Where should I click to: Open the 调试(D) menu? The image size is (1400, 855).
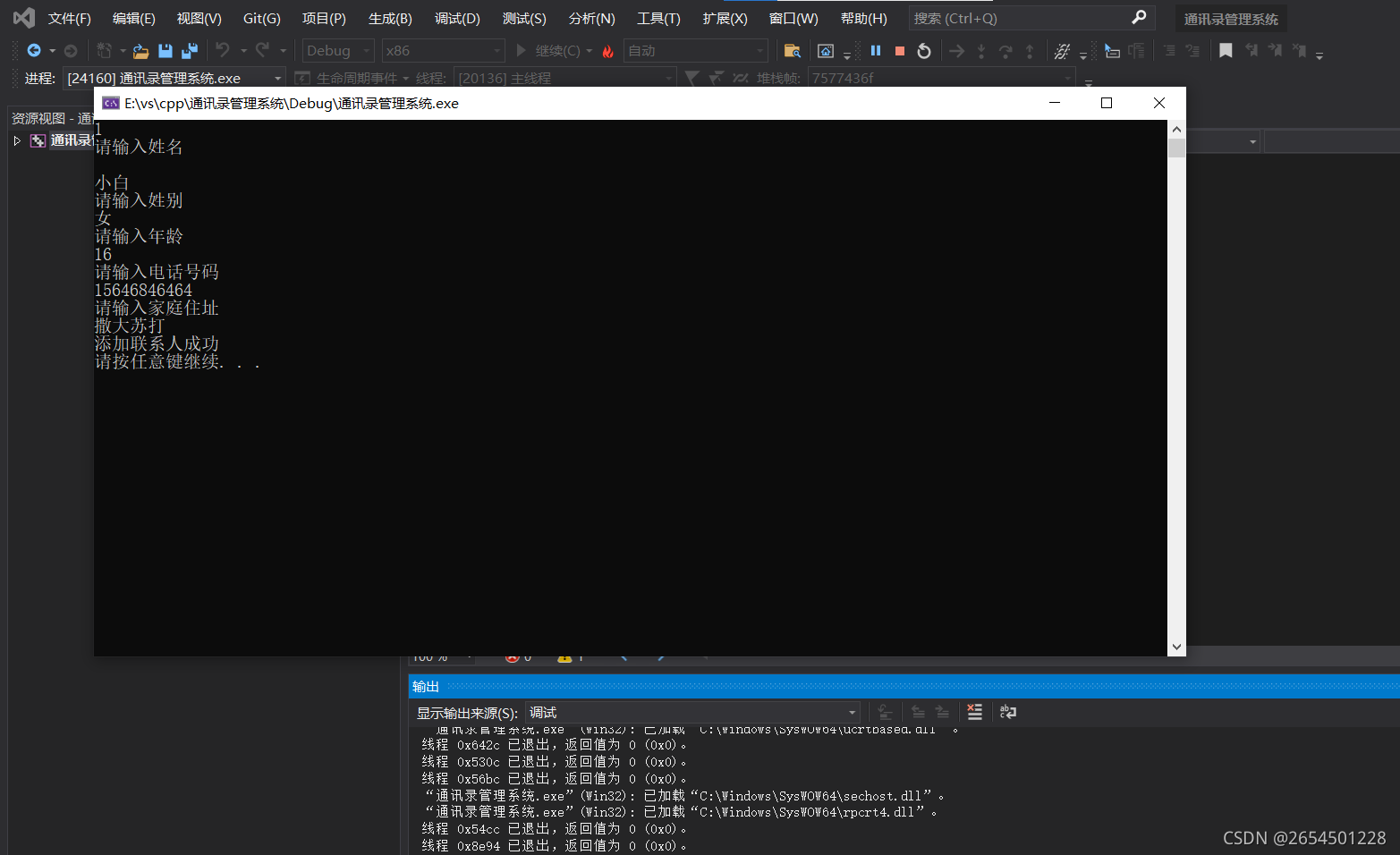457,18
